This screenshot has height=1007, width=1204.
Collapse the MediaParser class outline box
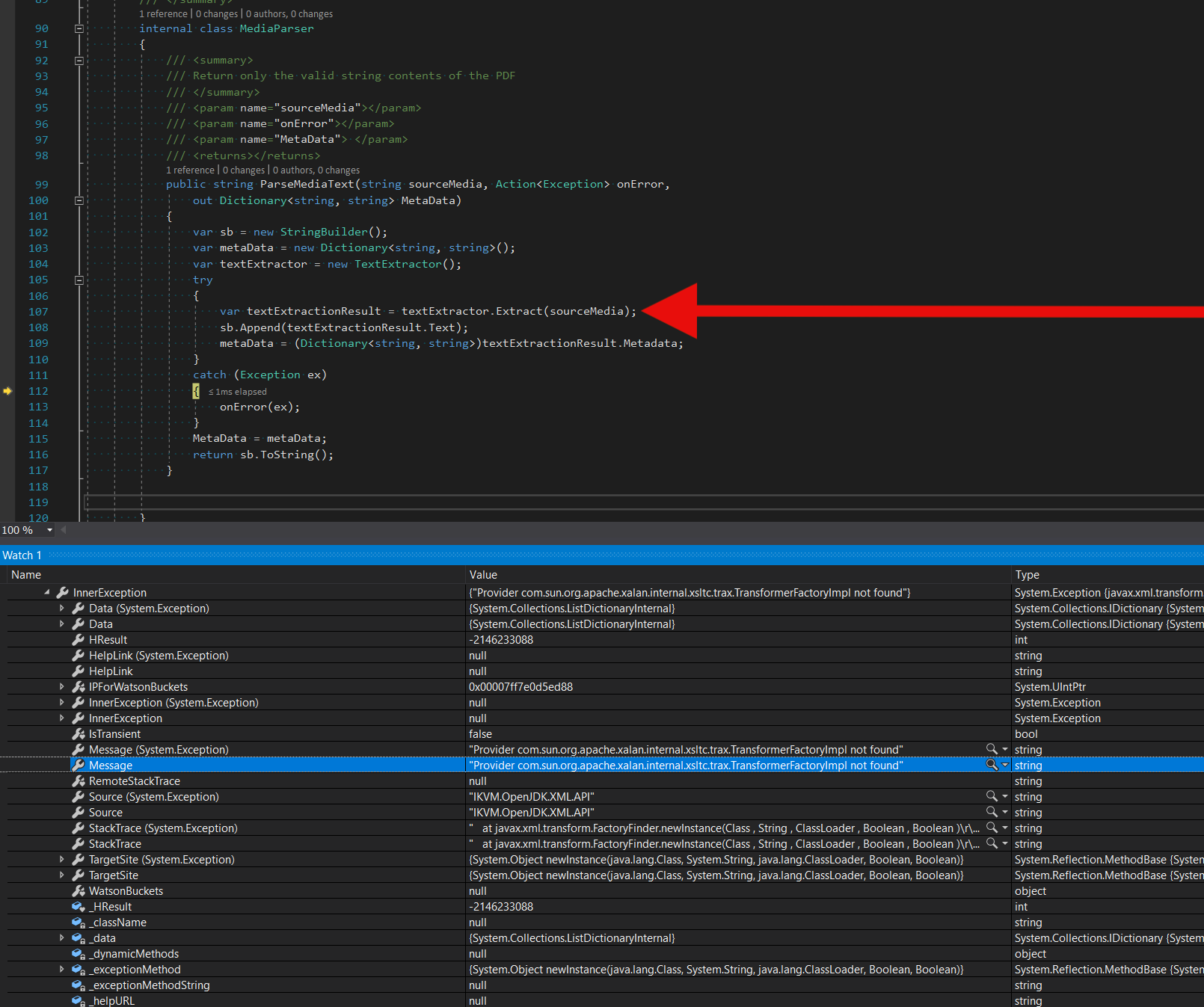[79, 29]
